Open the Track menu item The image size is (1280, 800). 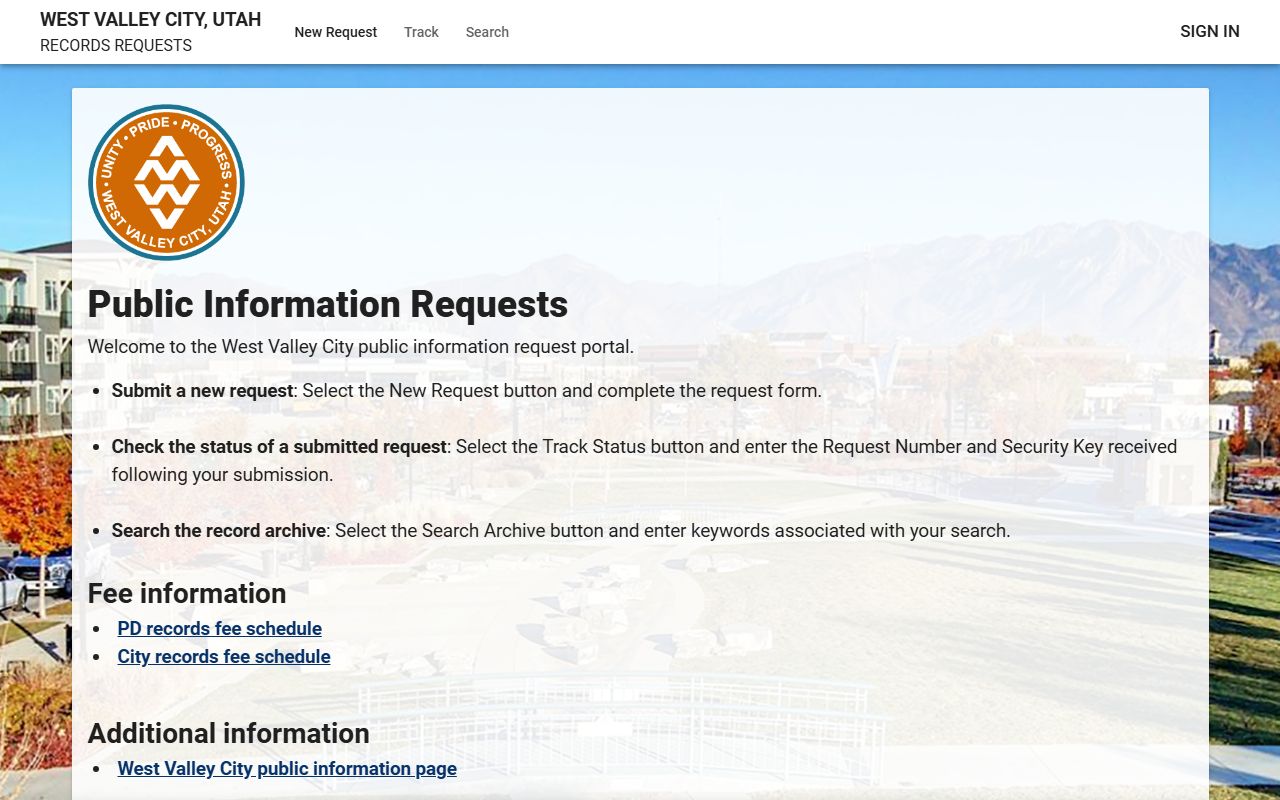point(421,32)
